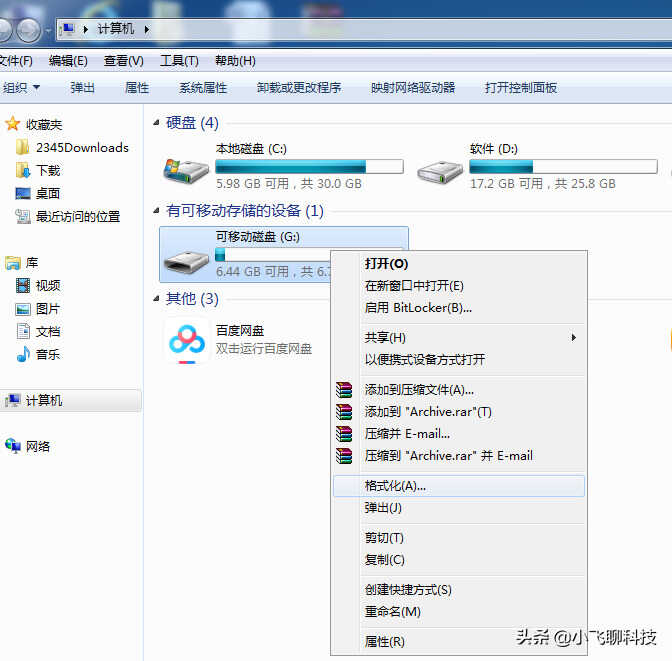Click 映射网络驱动器 in toolbar

(413, 88)
